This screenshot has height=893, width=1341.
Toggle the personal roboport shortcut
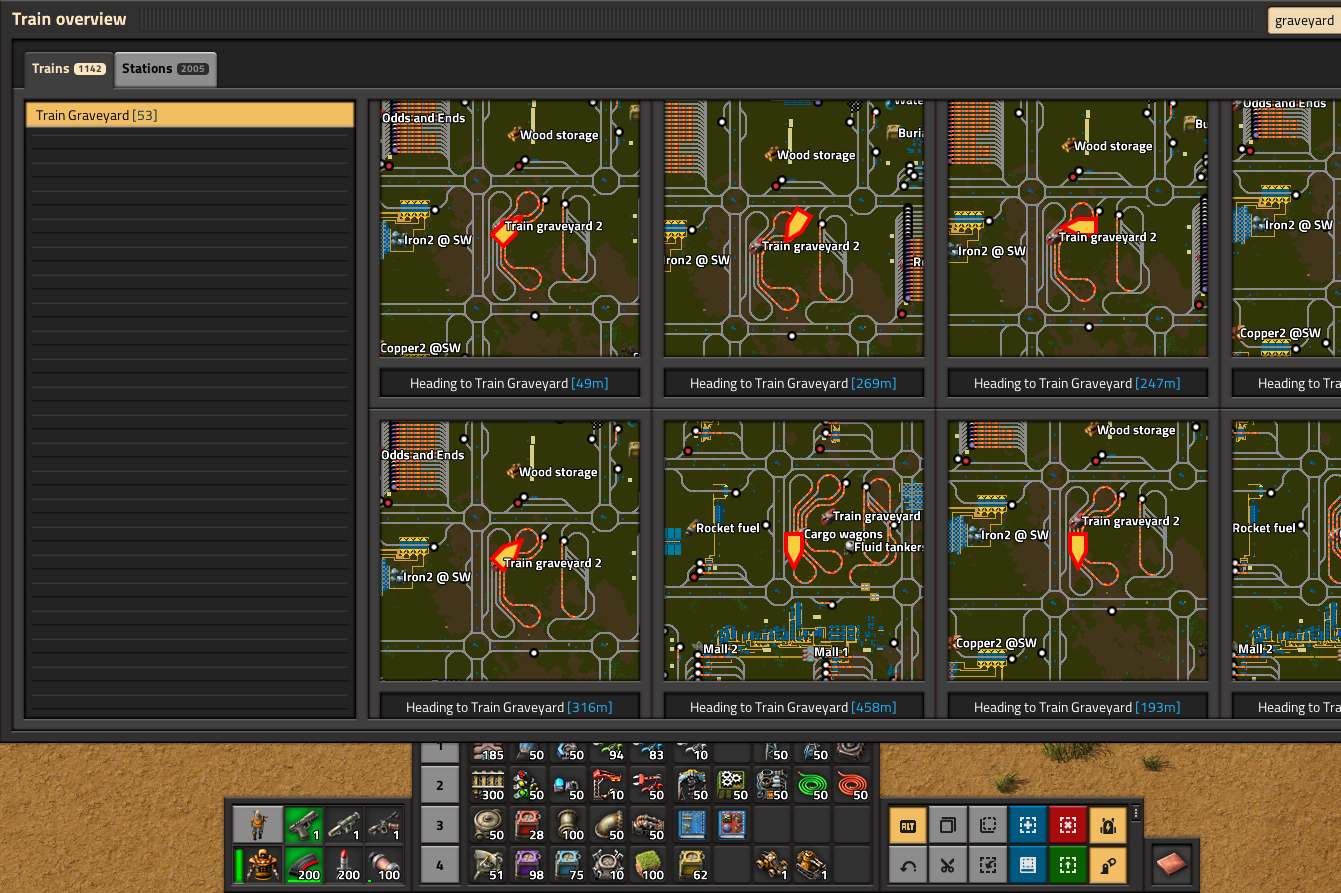pyautogui.click(x=1108, y=825)
